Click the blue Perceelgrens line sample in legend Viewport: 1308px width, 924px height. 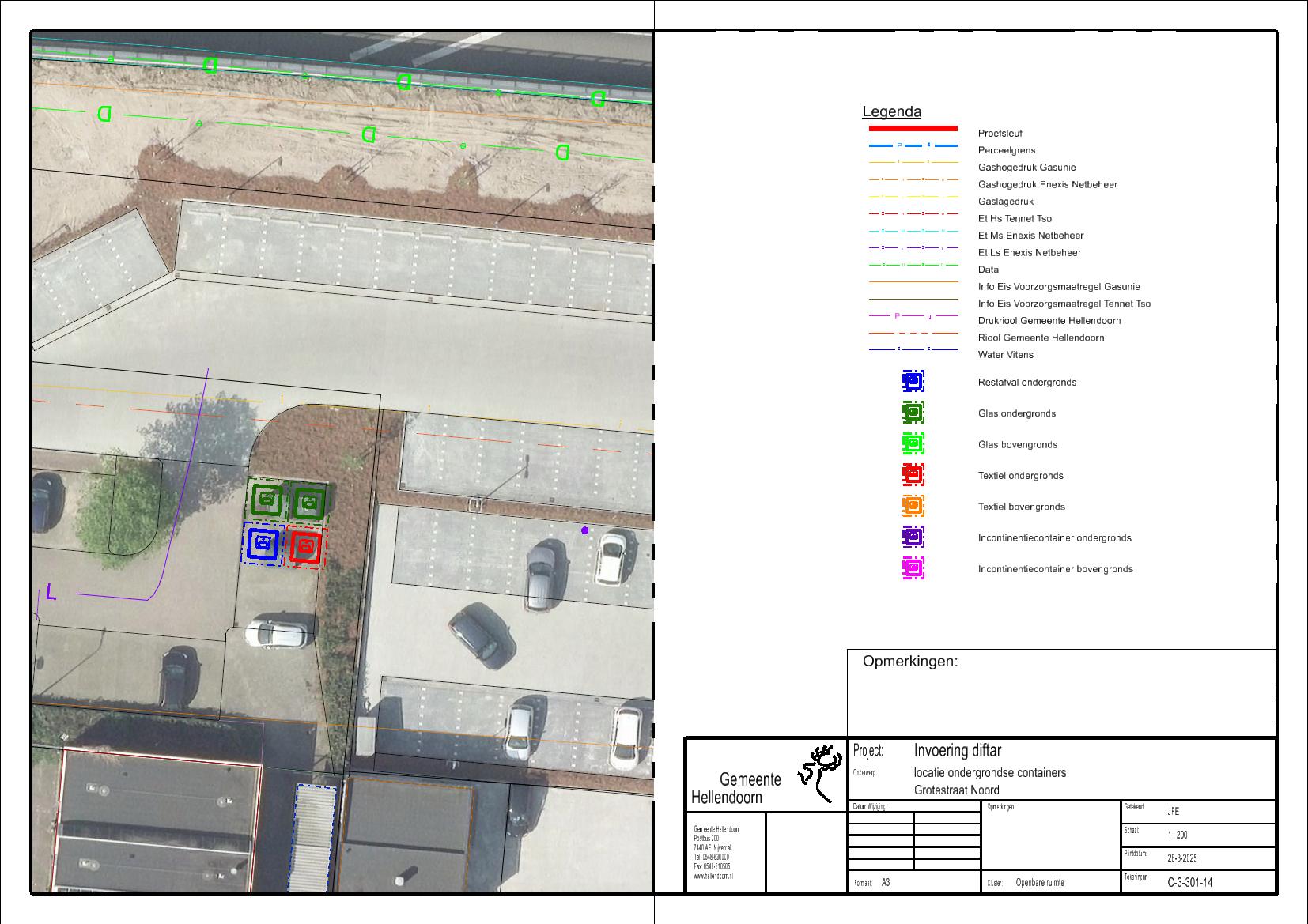[x=913, y=146]
